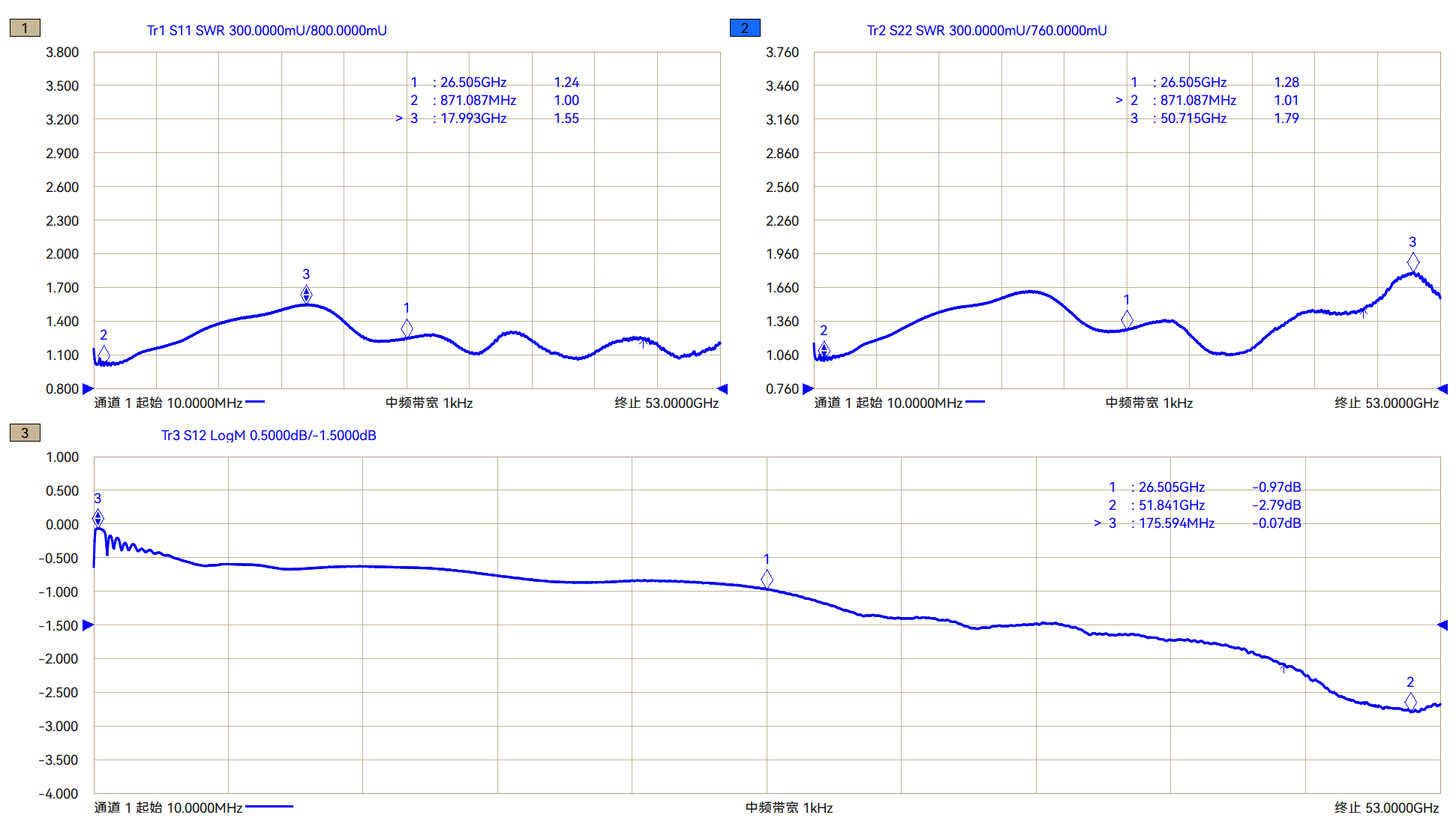Click marker 3 diamond on S22 SWR trace
1456x821 pixels.
coord(1412,262)
